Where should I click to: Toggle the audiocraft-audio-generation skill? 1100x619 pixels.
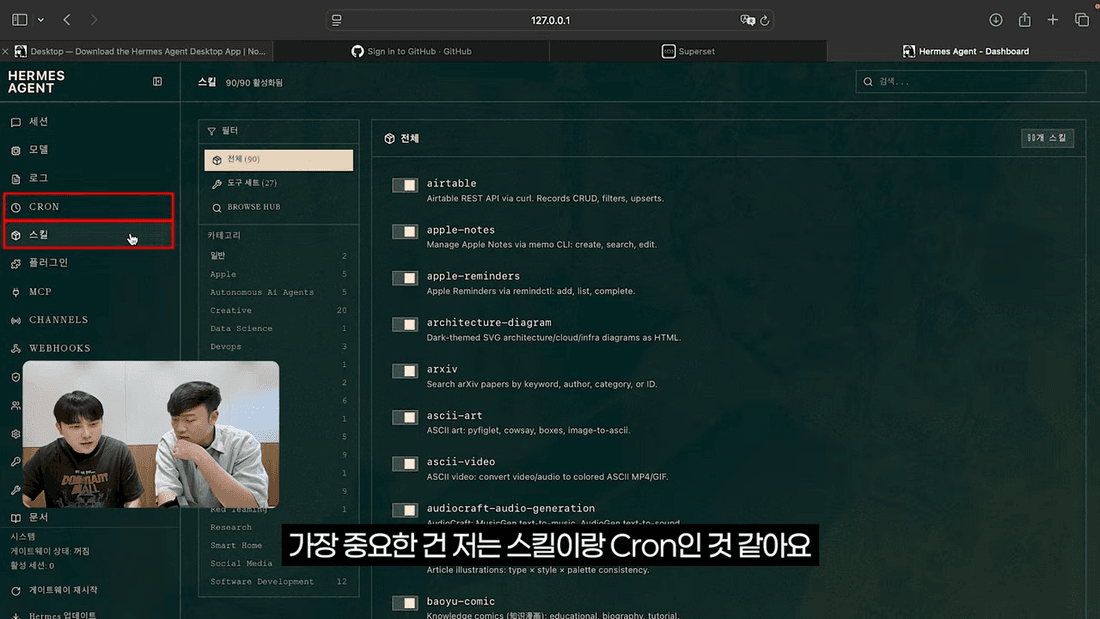pos(405,510)
